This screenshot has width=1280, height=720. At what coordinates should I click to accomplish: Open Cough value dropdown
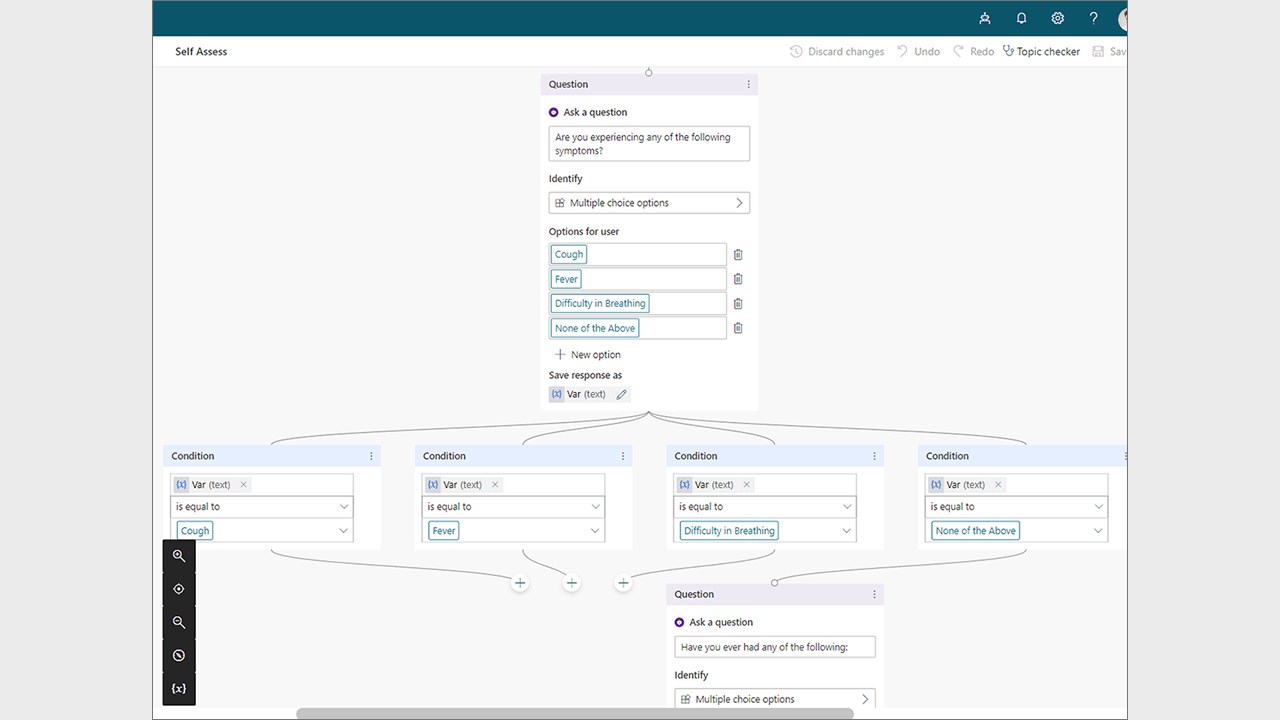[262, 531]
